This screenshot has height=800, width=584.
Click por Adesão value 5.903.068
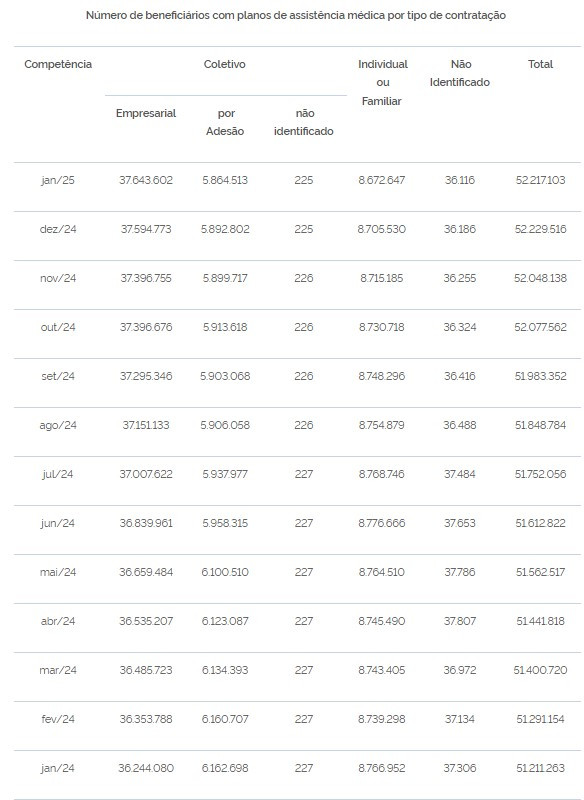pyautogui.click(x=225, y=376)
